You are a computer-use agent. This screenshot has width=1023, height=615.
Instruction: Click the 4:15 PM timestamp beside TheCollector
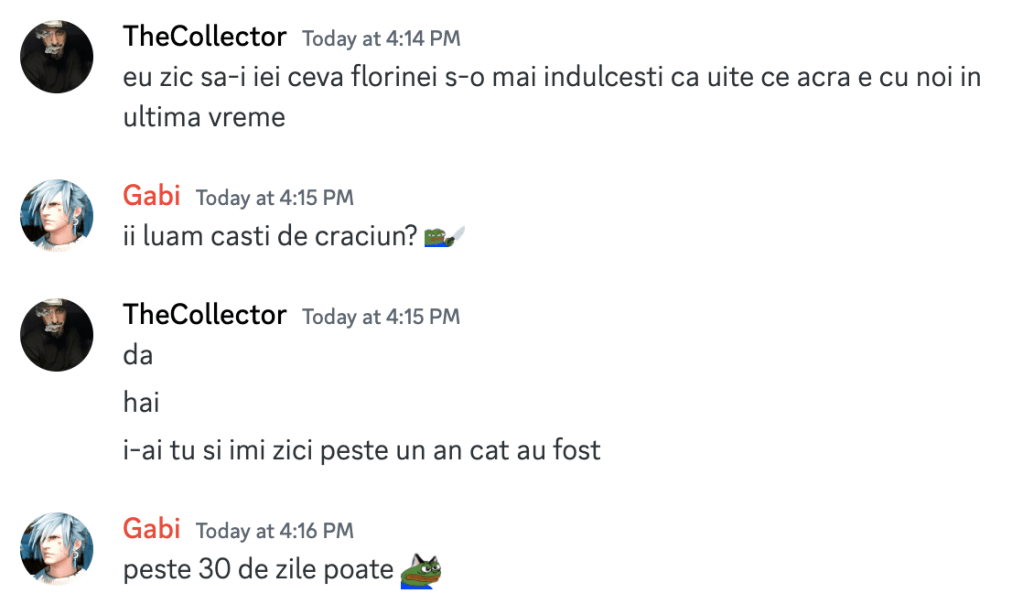pos(381,317)
